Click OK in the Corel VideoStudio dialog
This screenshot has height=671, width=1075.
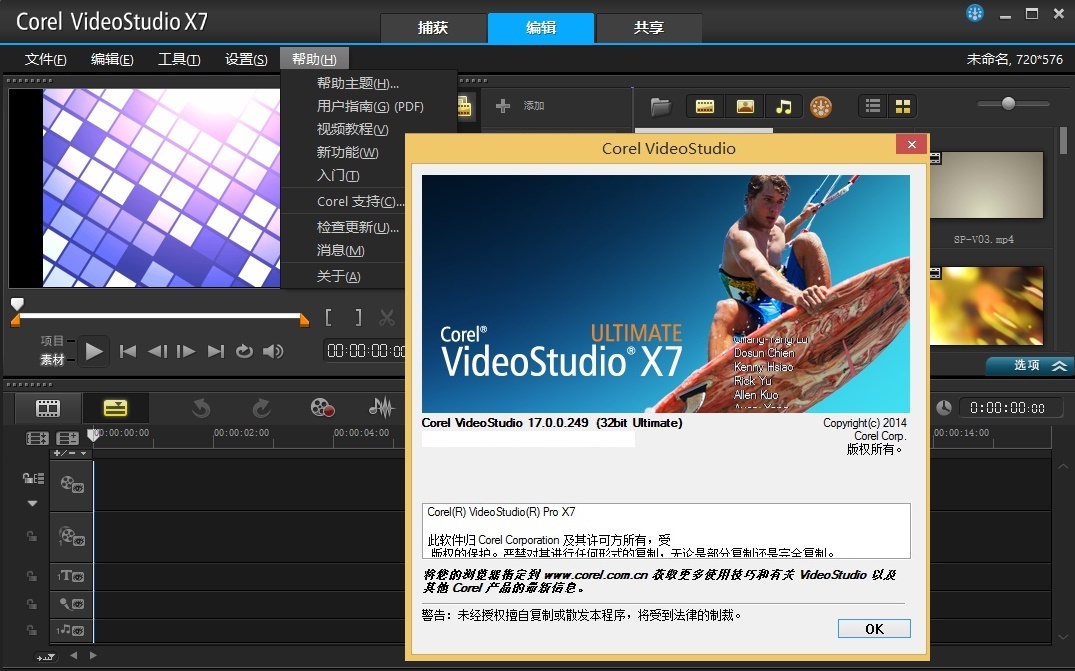874,629
